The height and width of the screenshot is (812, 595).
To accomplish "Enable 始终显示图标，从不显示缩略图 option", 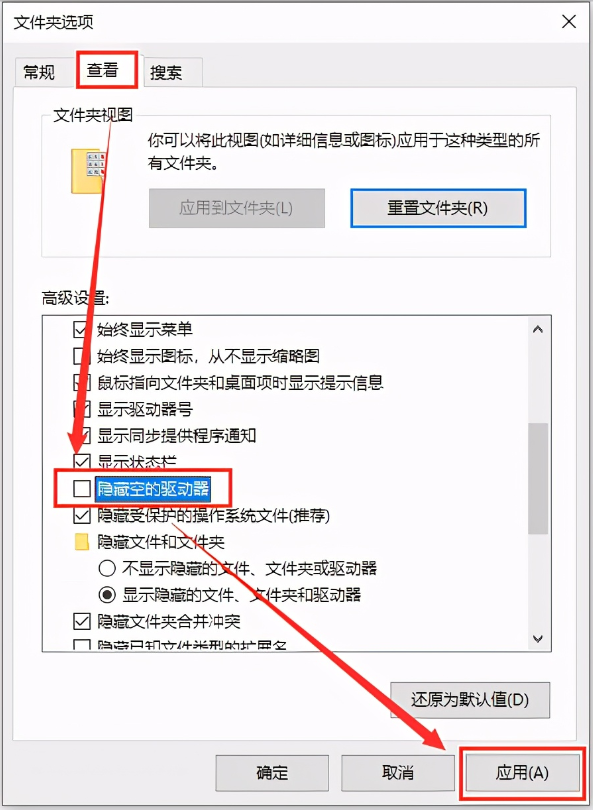I will 81,356.
